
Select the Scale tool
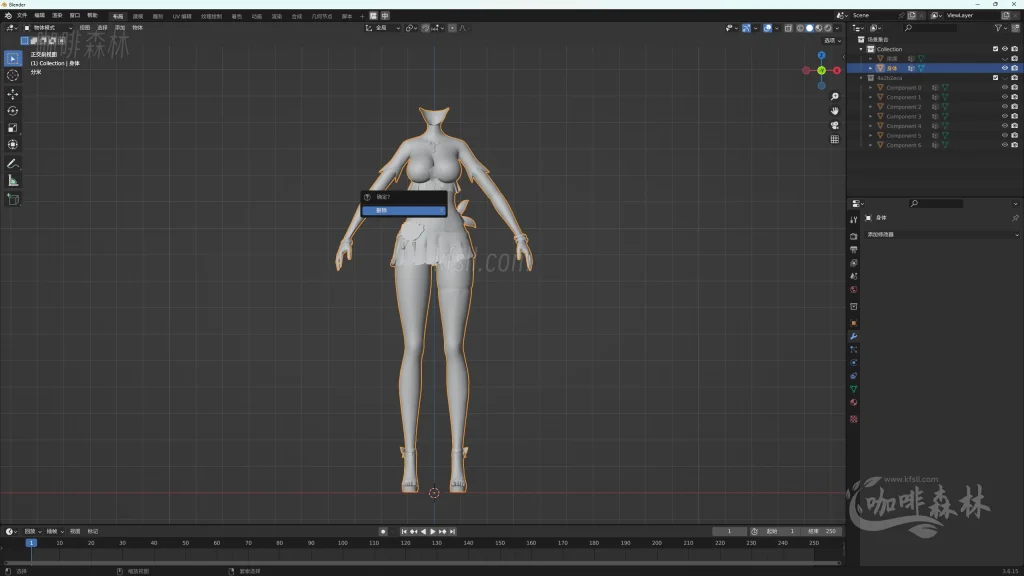coord(12,128)
